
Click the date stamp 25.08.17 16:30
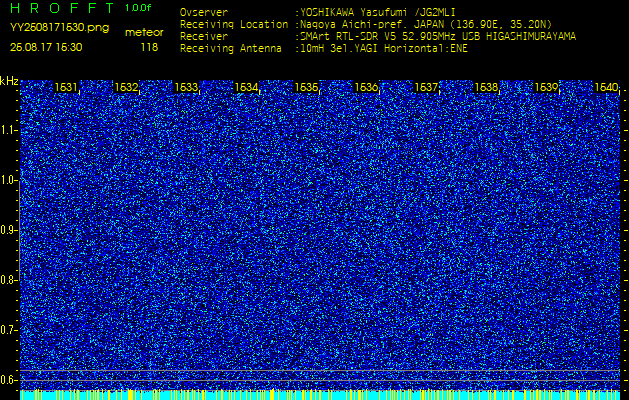coord(46,47)
